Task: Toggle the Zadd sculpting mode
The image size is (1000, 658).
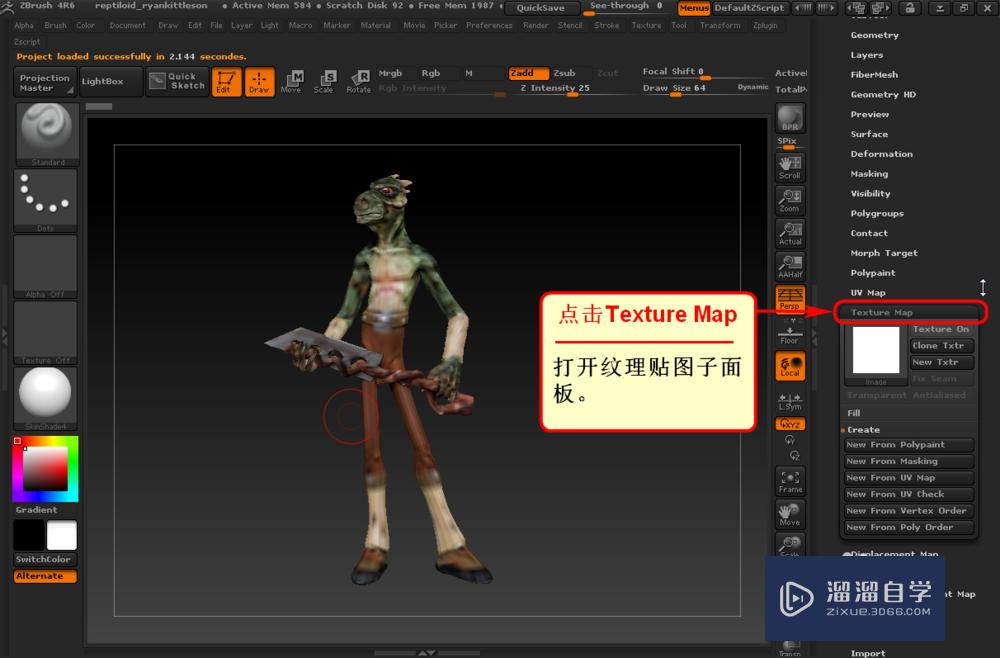Action: click(529, 73)
